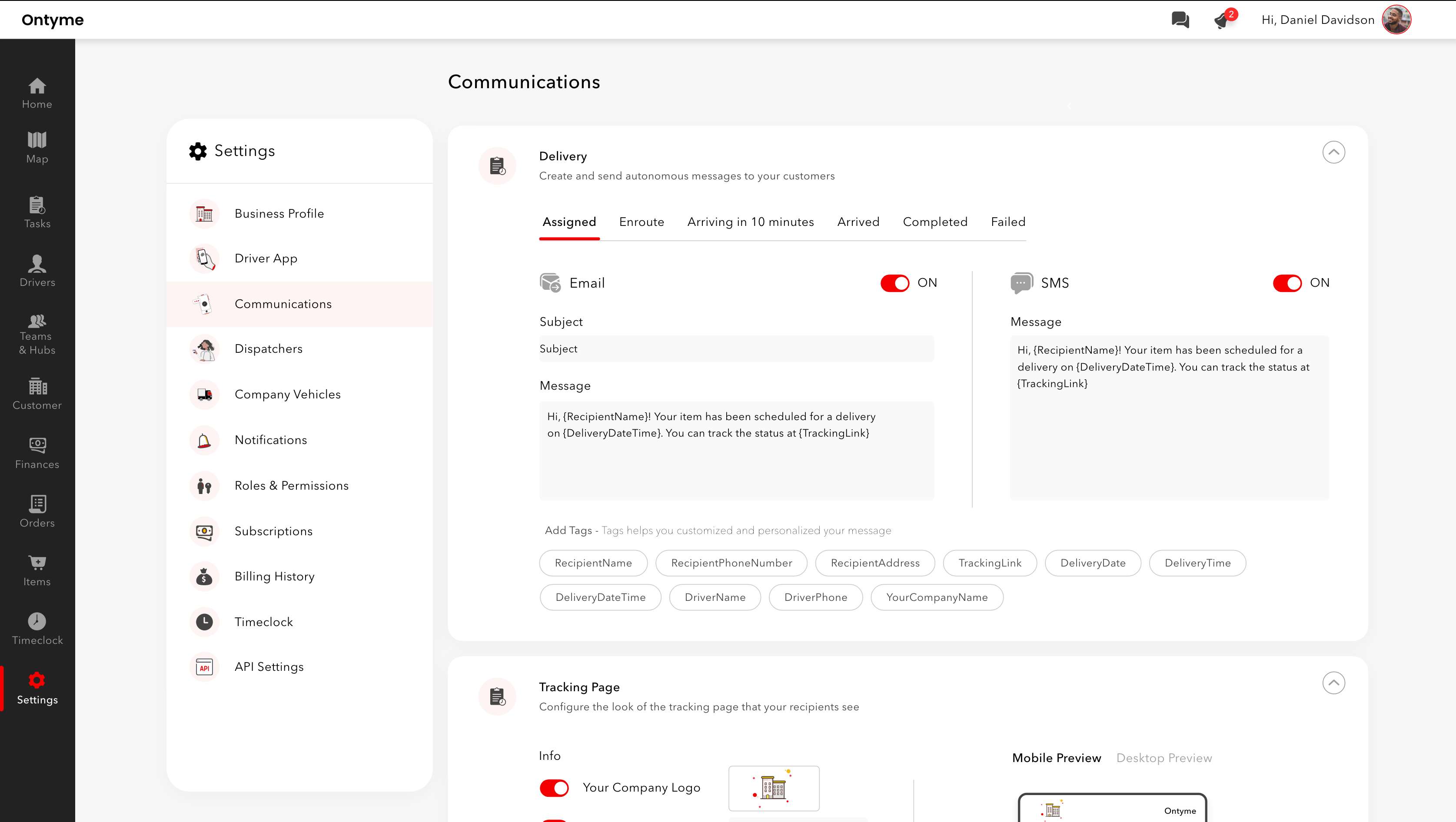The width and height of the screenshot is (1456, 822).
Task: Open notifications megaphone with badge
Action: point(1223,20)
